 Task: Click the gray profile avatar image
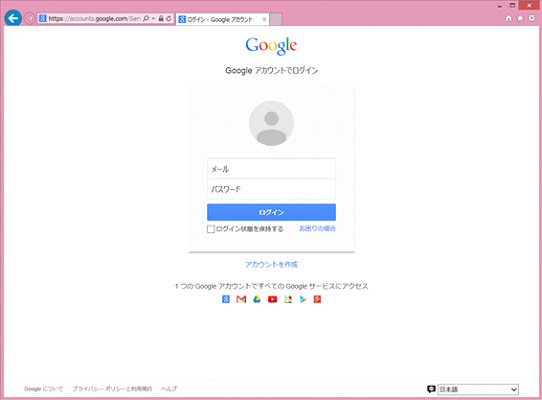point(271,123)
